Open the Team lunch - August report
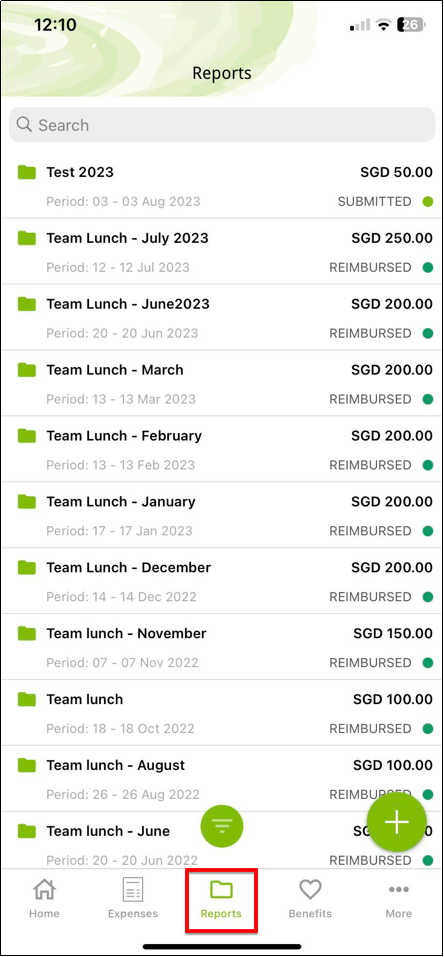444x957 pixels. 222,779
